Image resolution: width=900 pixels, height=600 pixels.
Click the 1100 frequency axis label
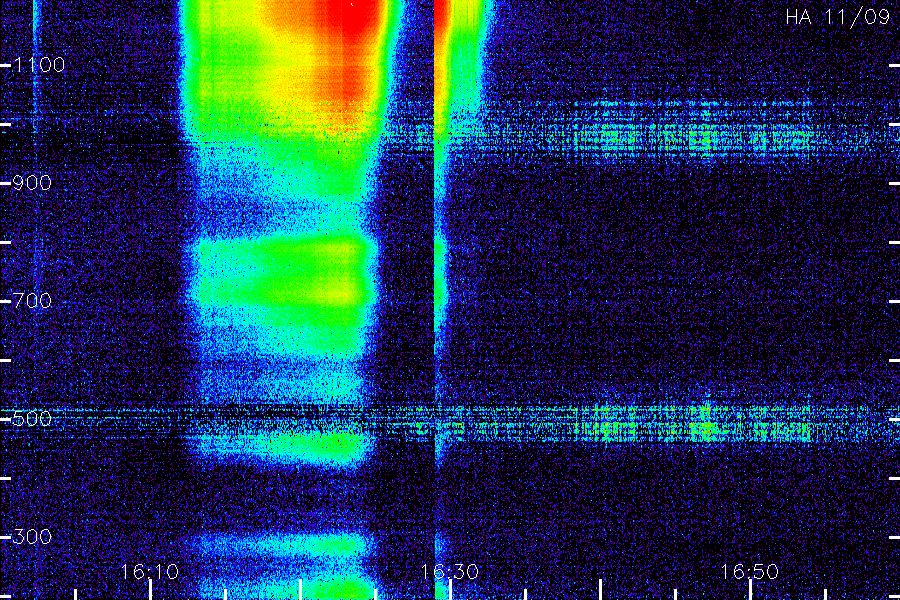(x=39, y=65)
